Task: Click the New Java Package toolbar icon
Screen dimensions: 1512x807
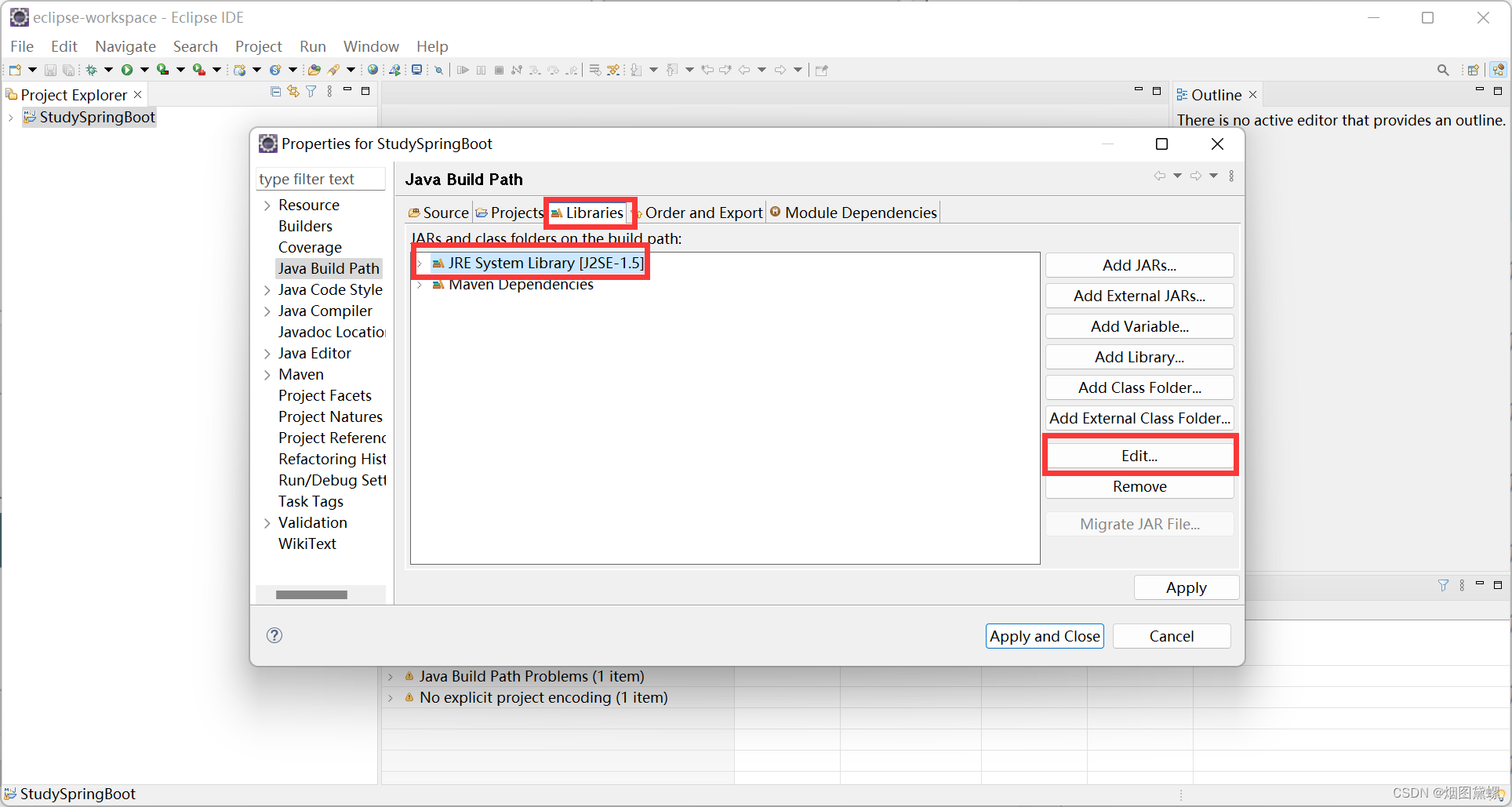Action: 240,70
